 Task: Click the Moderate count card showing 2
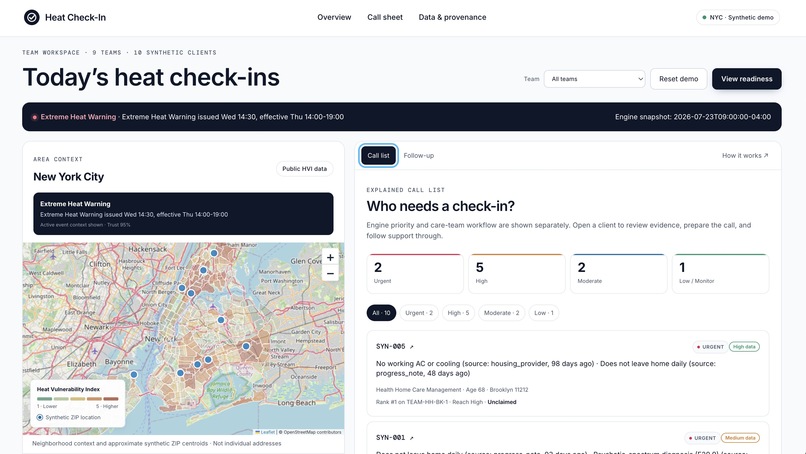[x=618, y=274]
